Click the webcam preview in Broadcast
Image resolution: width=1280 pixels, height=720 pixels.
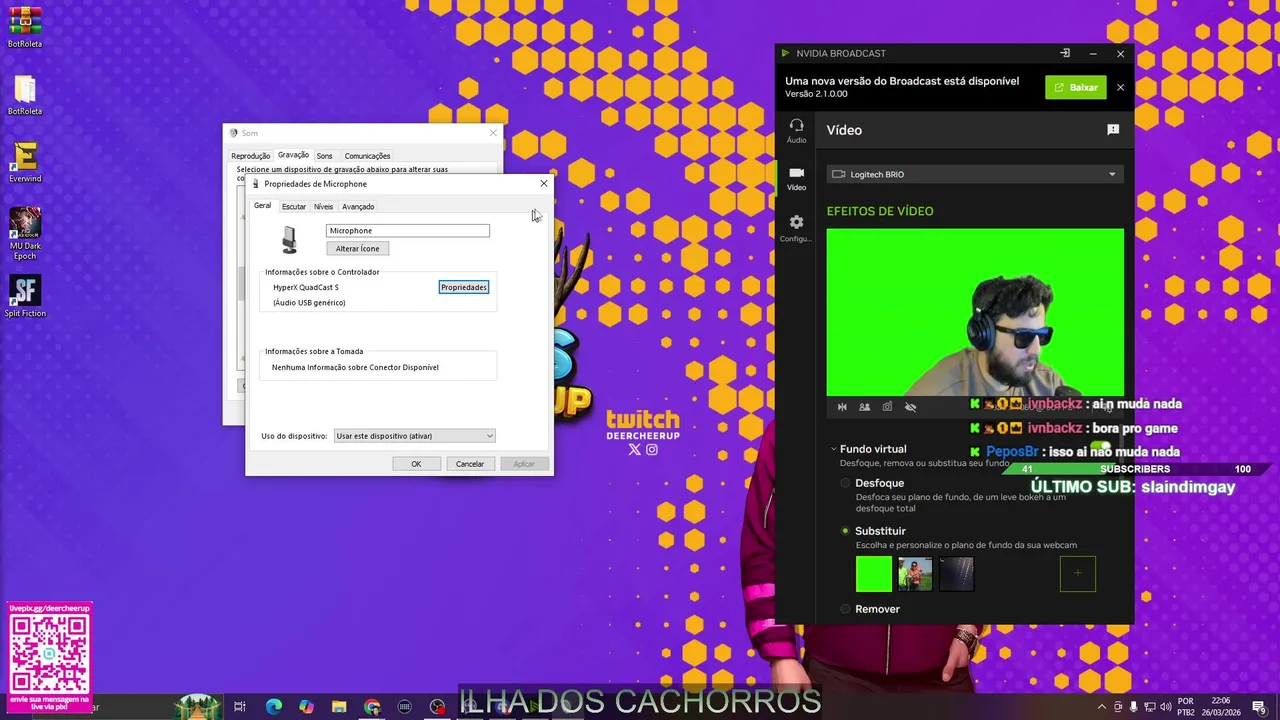(x=975, y=313)
